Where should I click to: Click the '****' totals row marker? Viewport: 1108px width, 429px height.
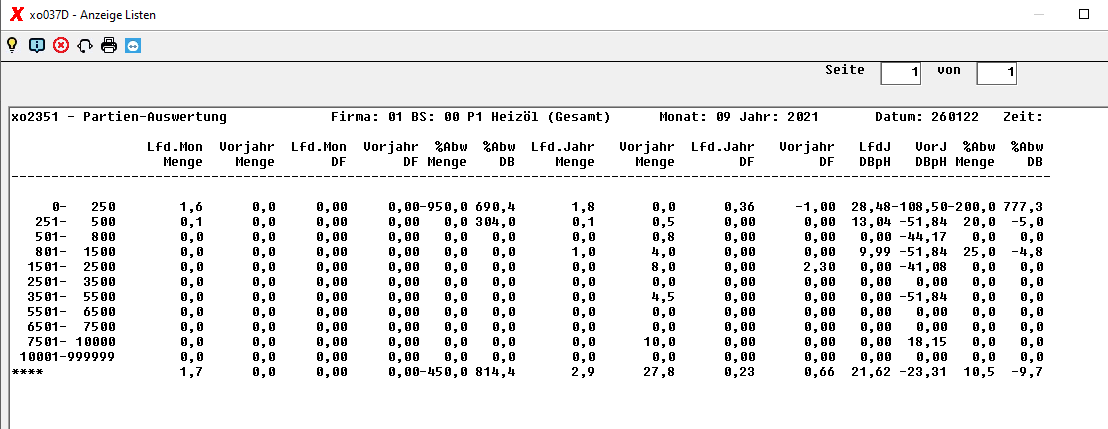coord(27,372)
